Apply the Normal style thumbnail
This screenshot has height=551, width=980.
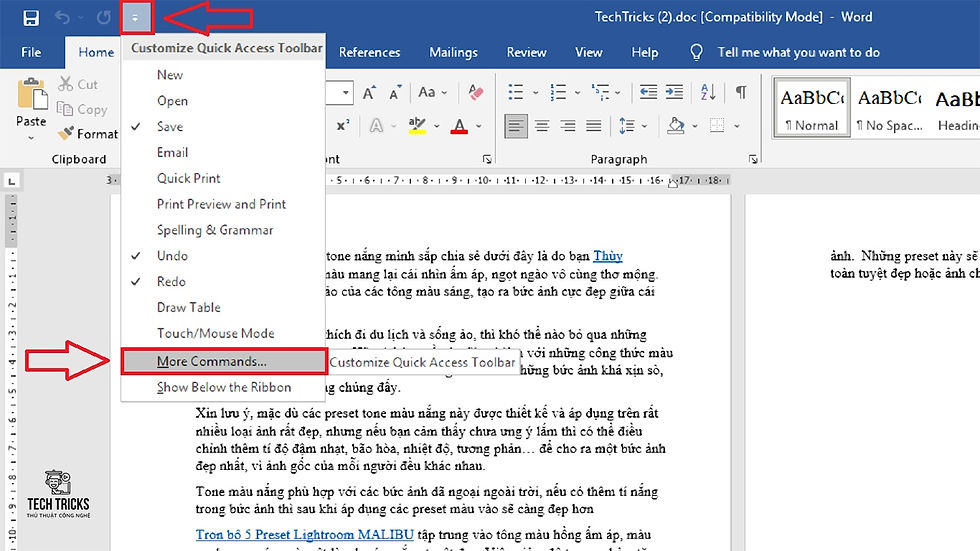pos(811,107)
